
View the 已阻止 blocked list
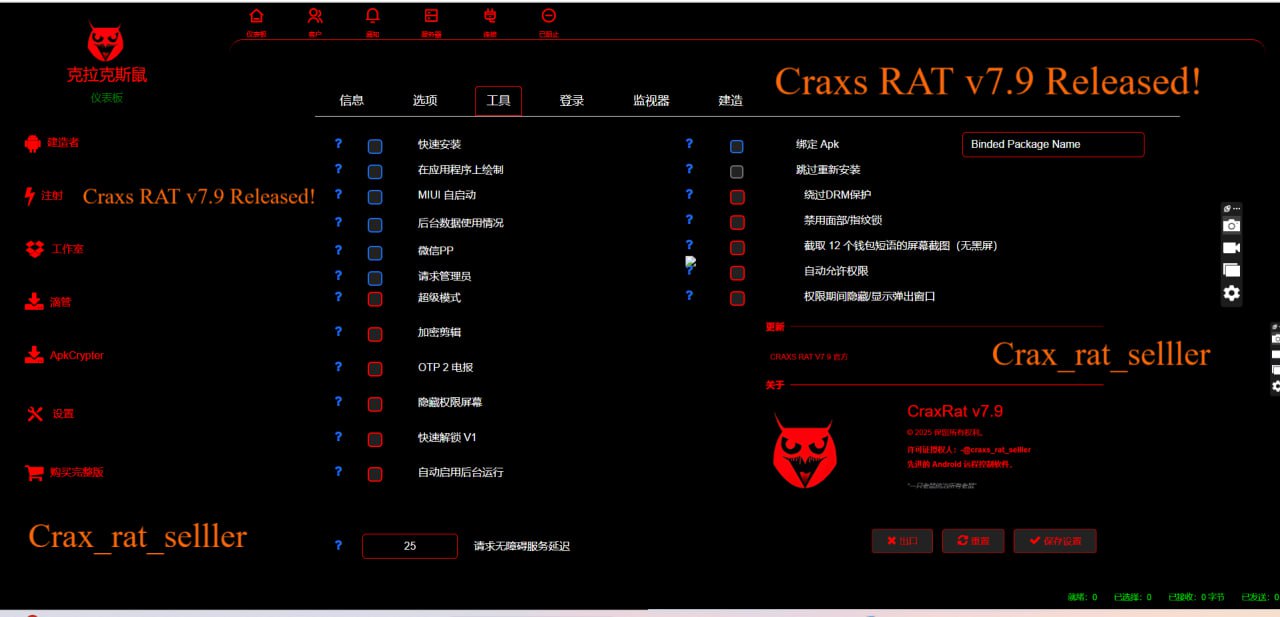pos(548,17)
